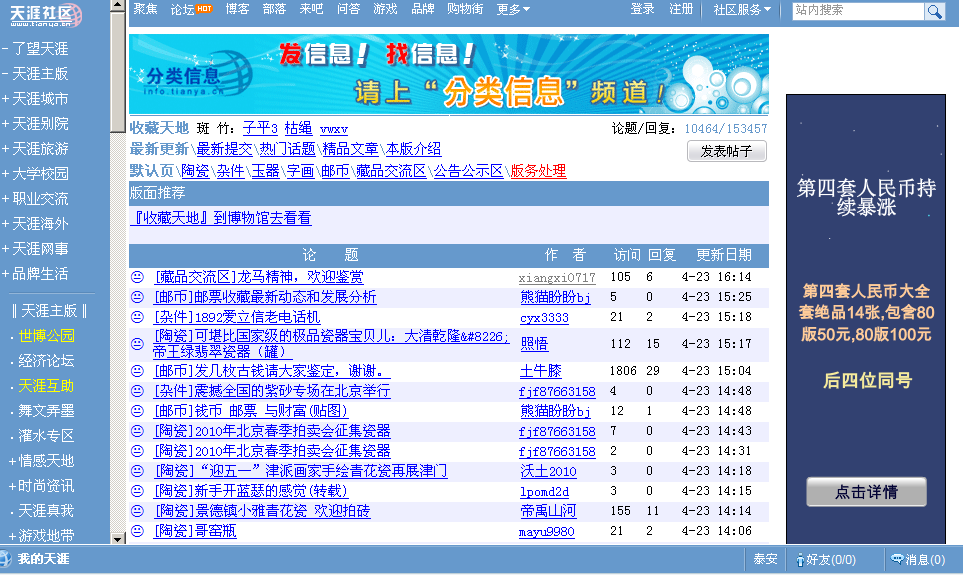
Task: Select the 陶瓷 category tab
Action: (x=195, y=171)
